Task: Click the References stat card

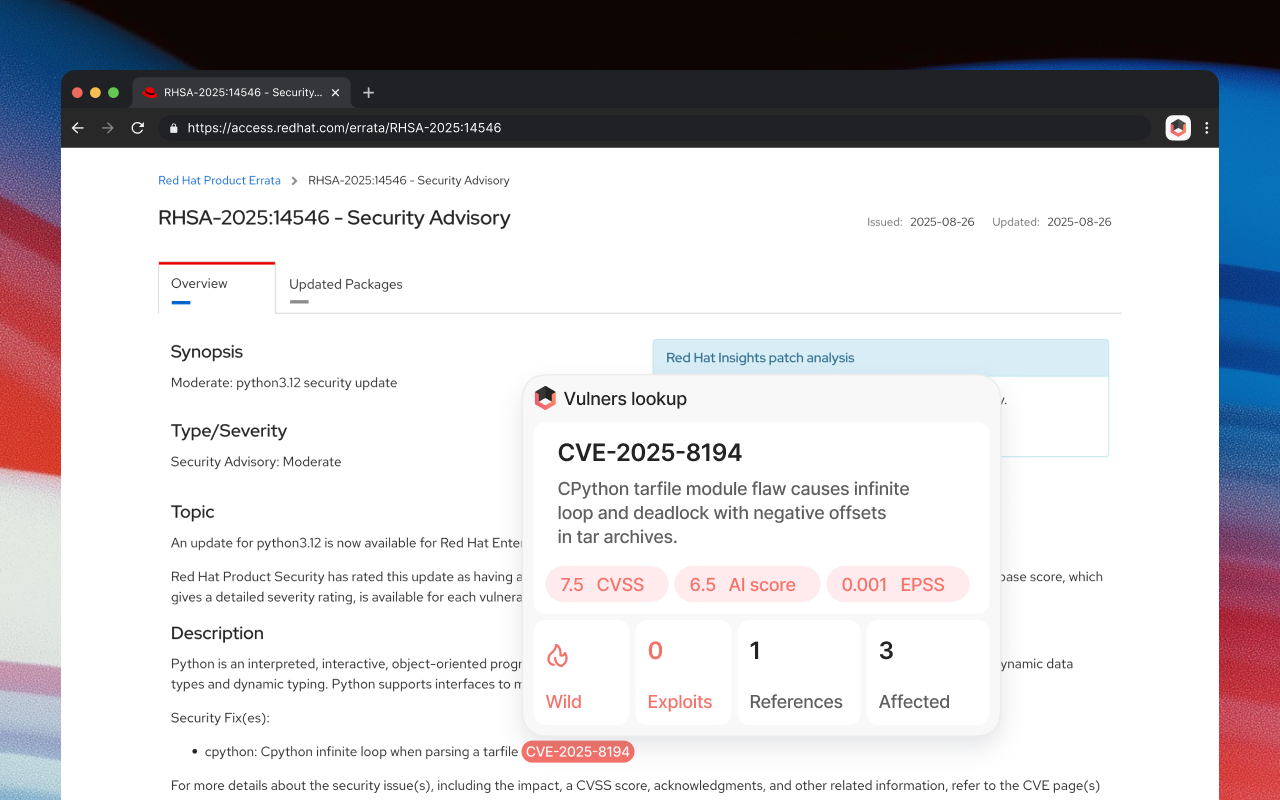Action: (x=799, y=672)
